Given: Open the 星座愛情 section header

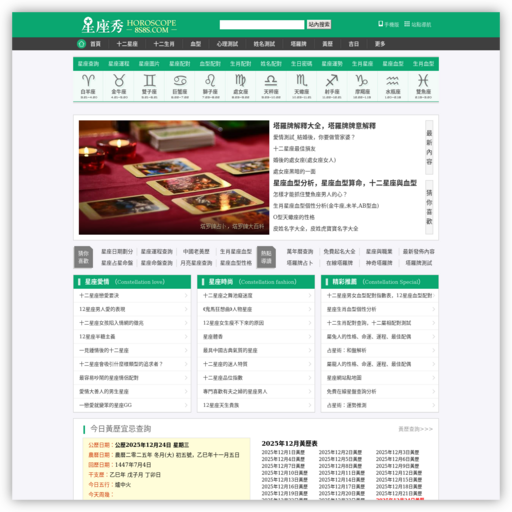Looking at the screenshot, I should (132, 282).
